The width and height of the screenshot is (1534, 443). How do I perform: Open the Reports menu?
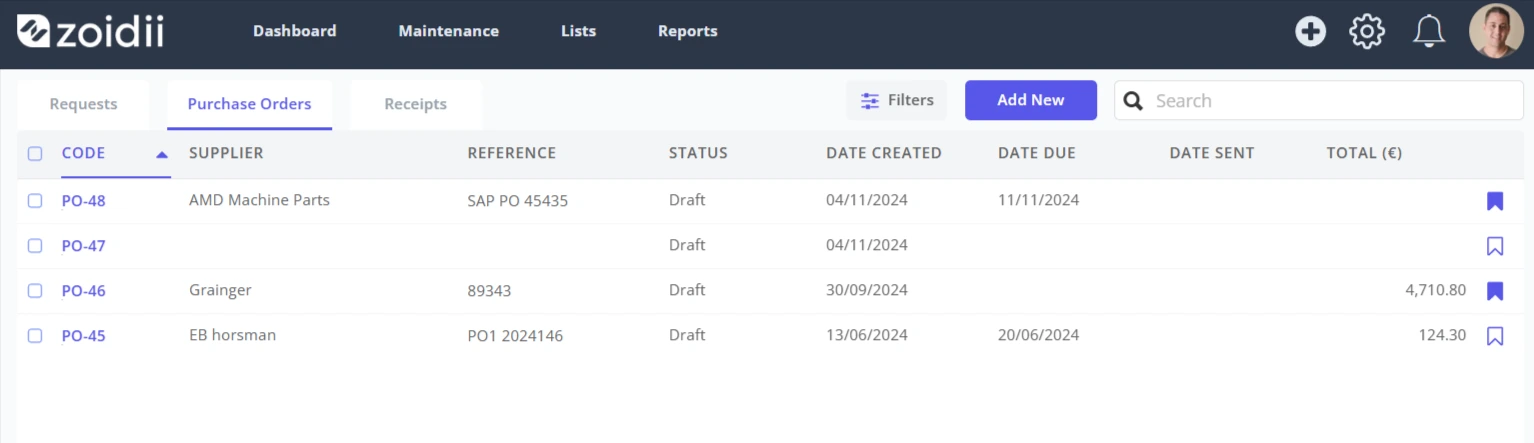coord(687,31)
